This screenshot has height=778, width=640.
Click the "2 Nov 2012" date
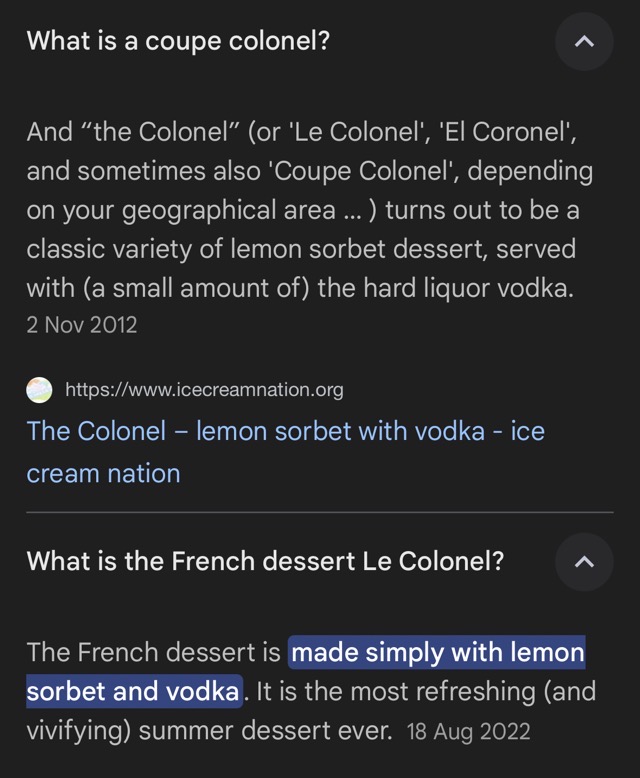coord(82,325)
